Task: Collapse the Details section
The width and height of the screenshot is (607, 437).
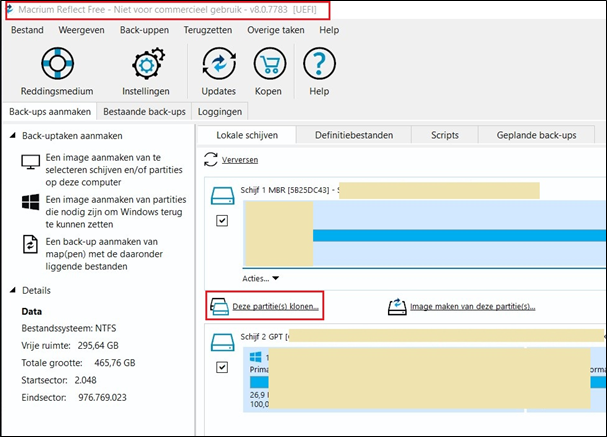Action: [x=13, y=291]
